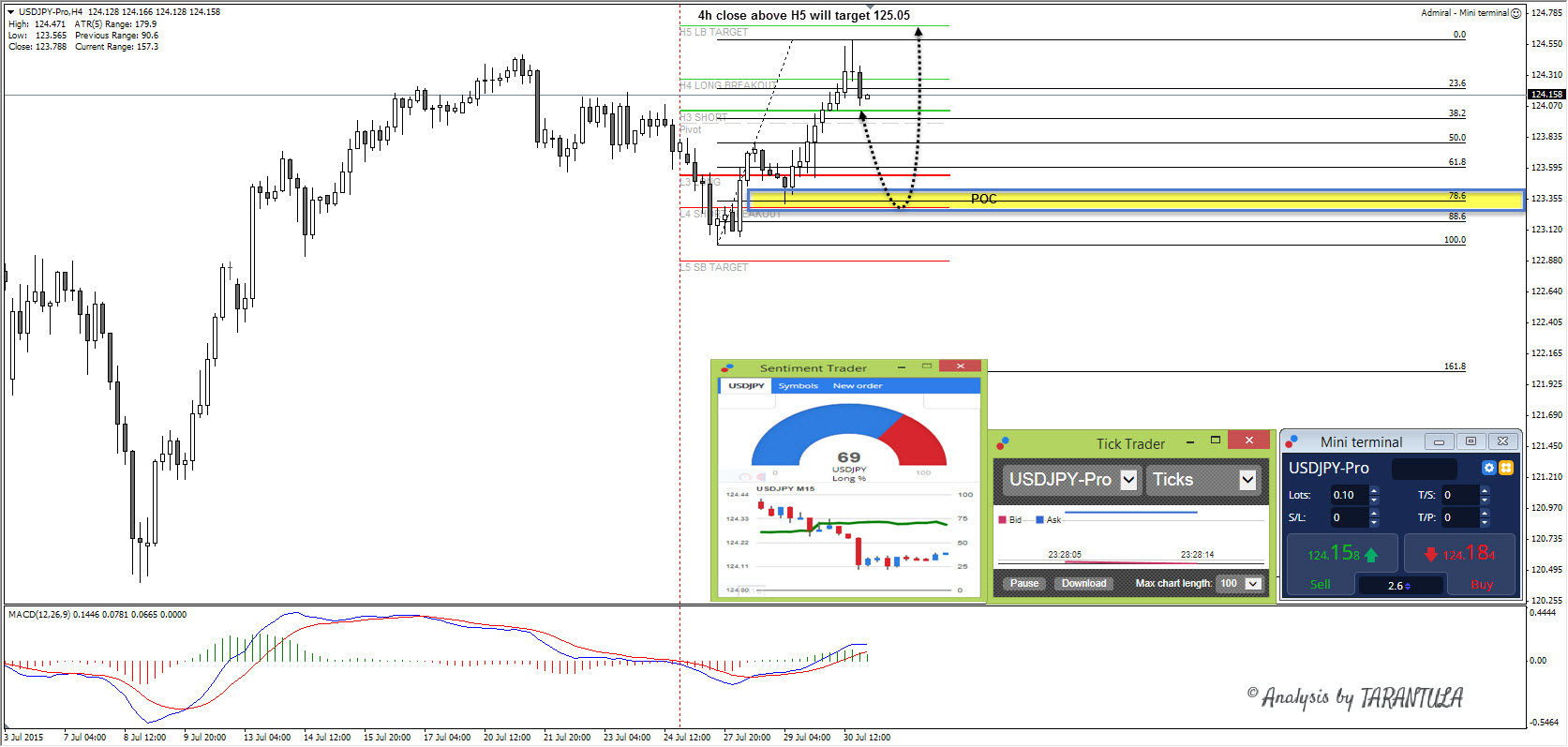Decrease S/L with the down stepper arrow
Viewport: 1568px width, 747px height.
coord(1374,522)
